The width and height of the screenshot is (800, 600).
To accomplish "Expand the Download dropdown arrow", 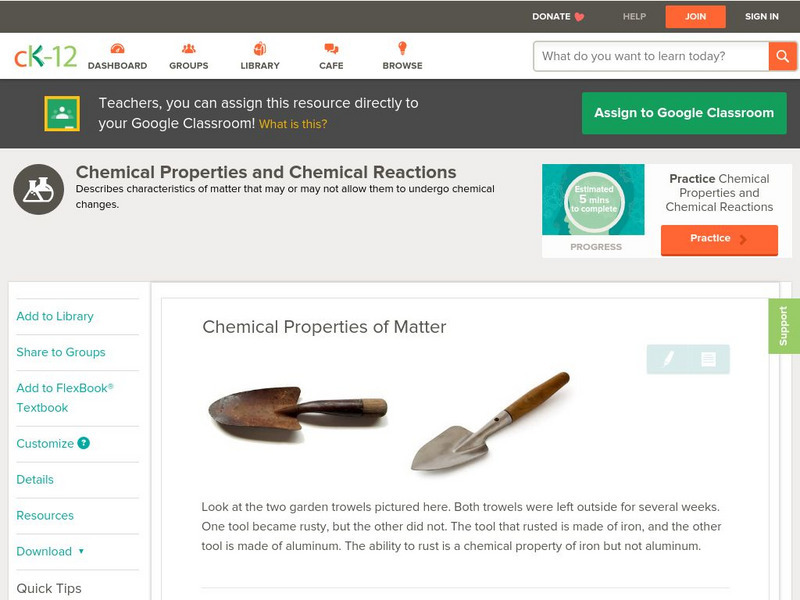I will [81, 551].
